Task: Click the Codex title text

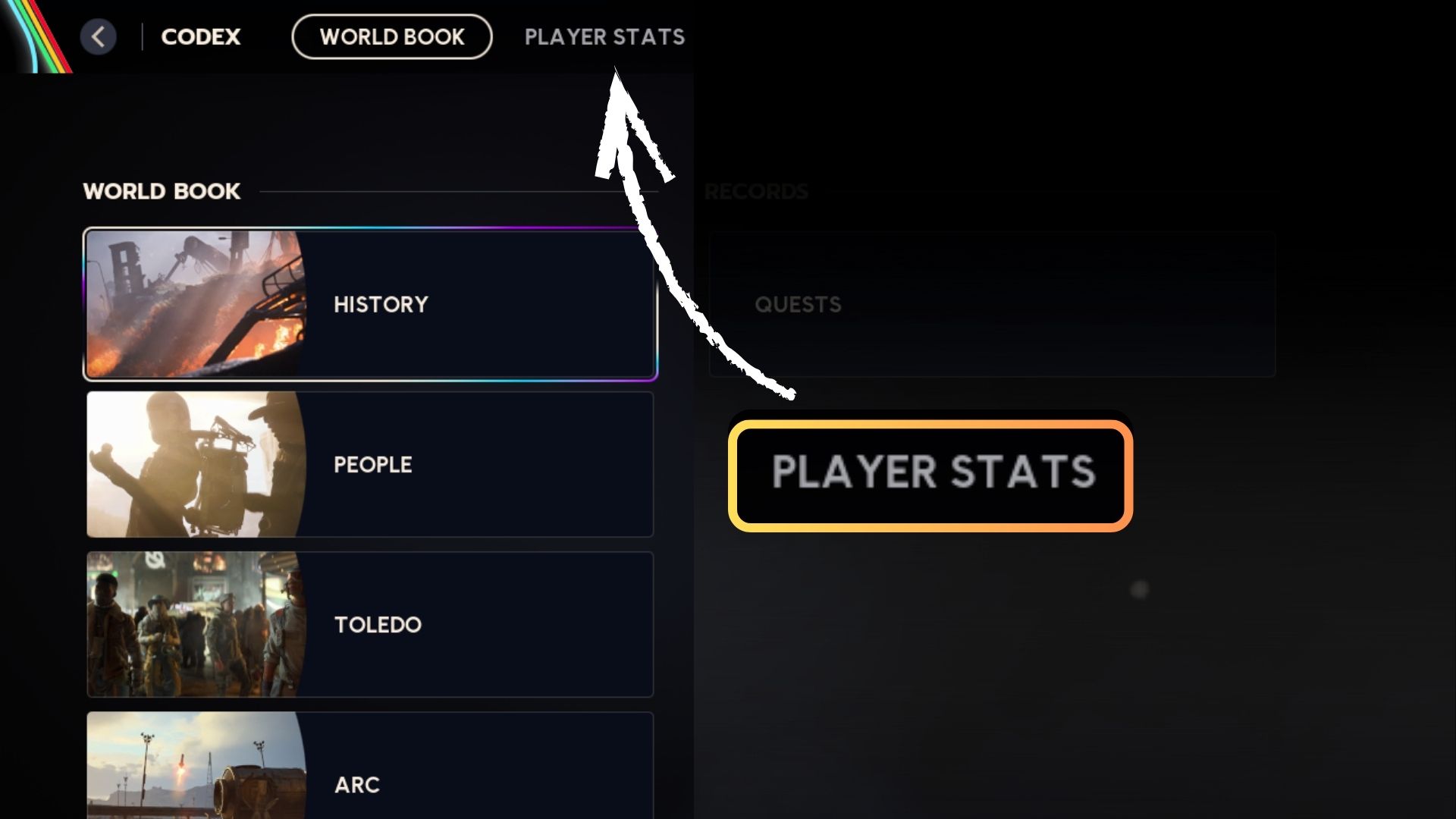Action: click(x=200, y=36)
